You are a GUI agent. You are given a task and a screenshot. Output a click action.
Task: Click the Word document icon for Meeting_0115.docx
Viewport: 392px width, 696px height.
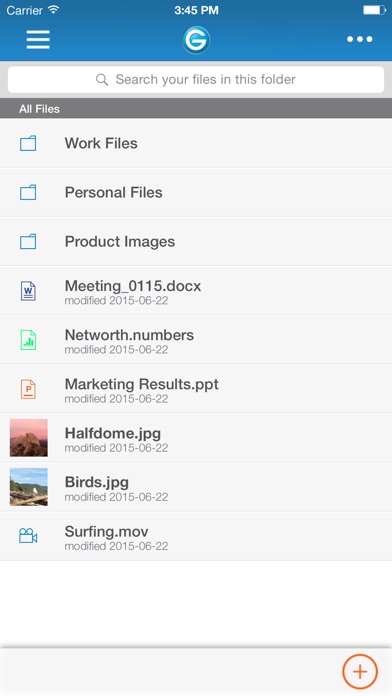[x=28, y=291]
